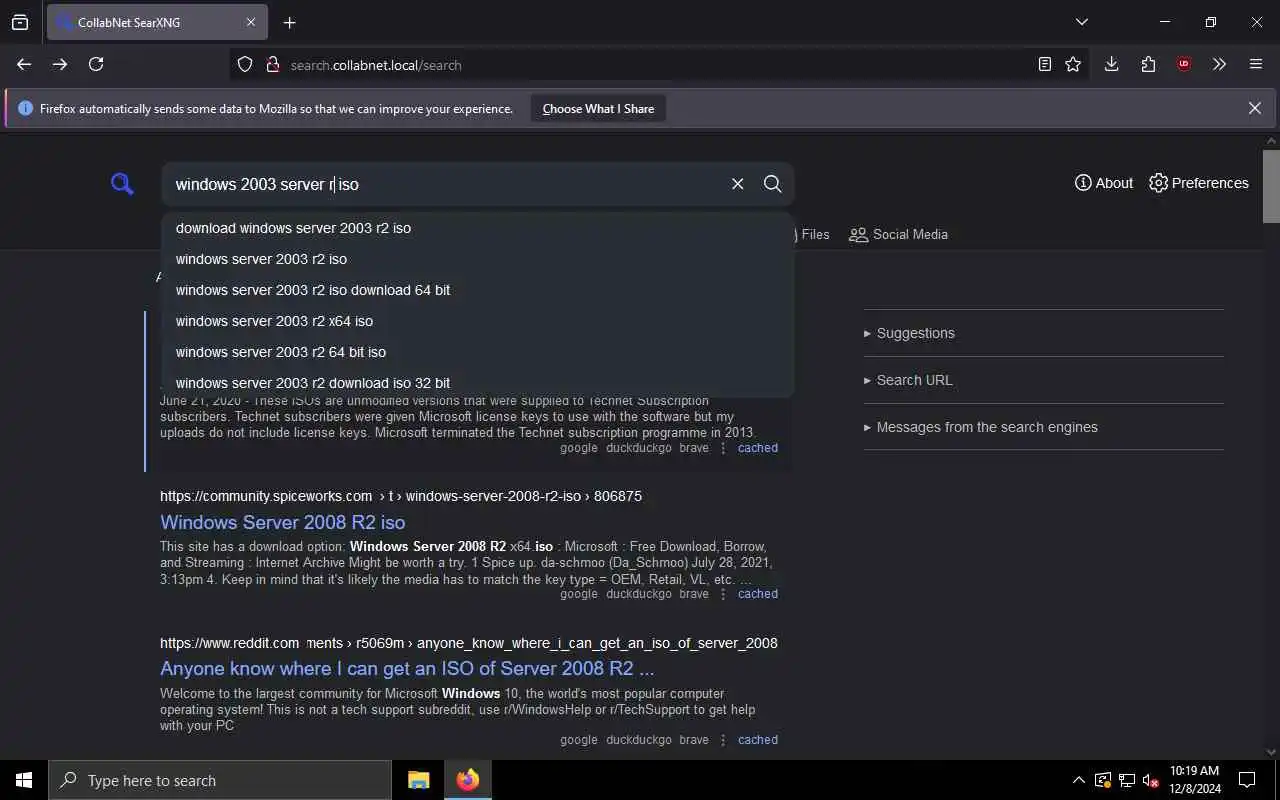1280x800 pixels.
Task: Select the CollabNet SearXNG tab
Action: point(157,22)
